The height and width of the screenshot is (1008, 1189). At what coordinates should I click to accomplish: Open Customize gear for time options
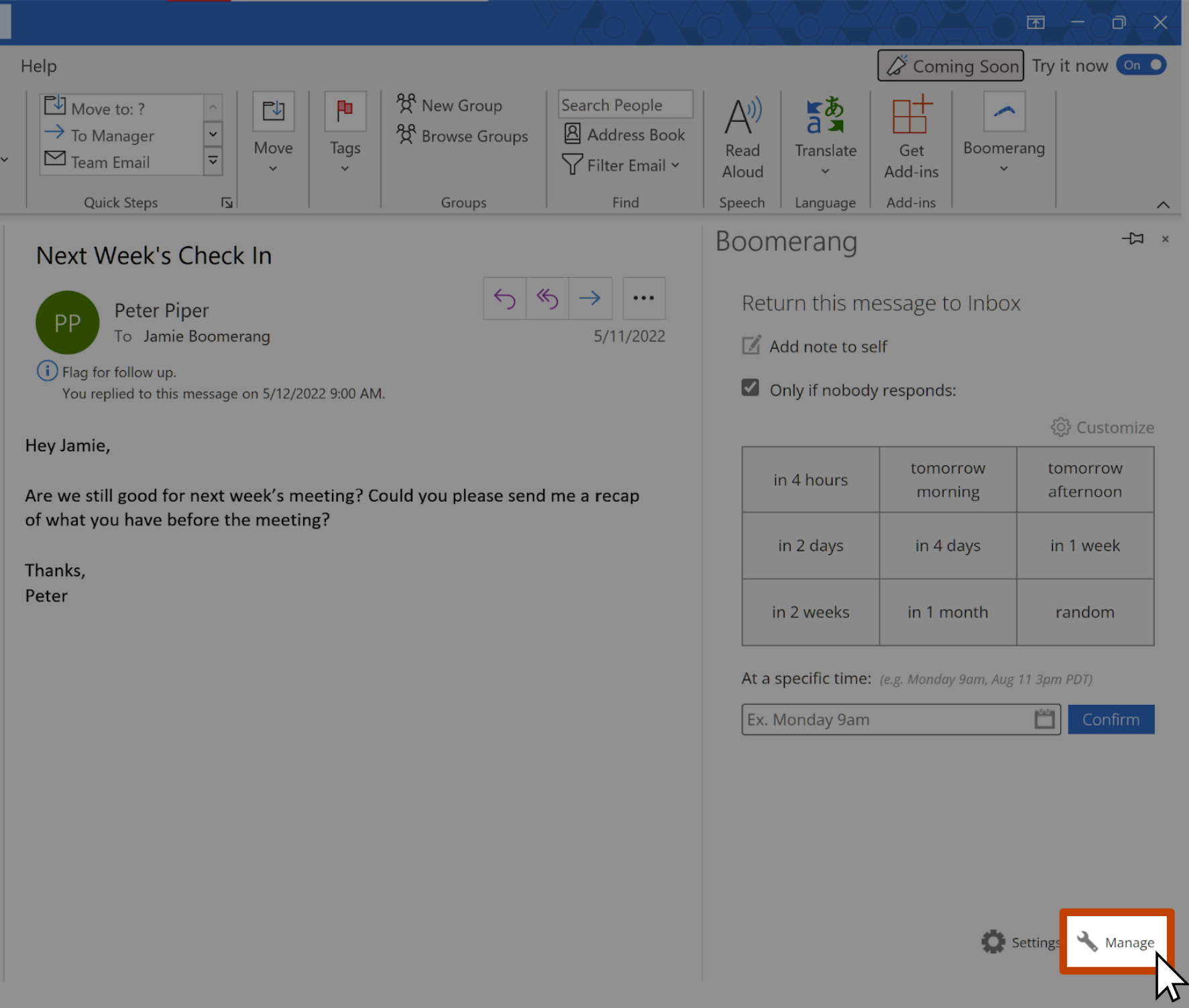tap(1102, 427)
